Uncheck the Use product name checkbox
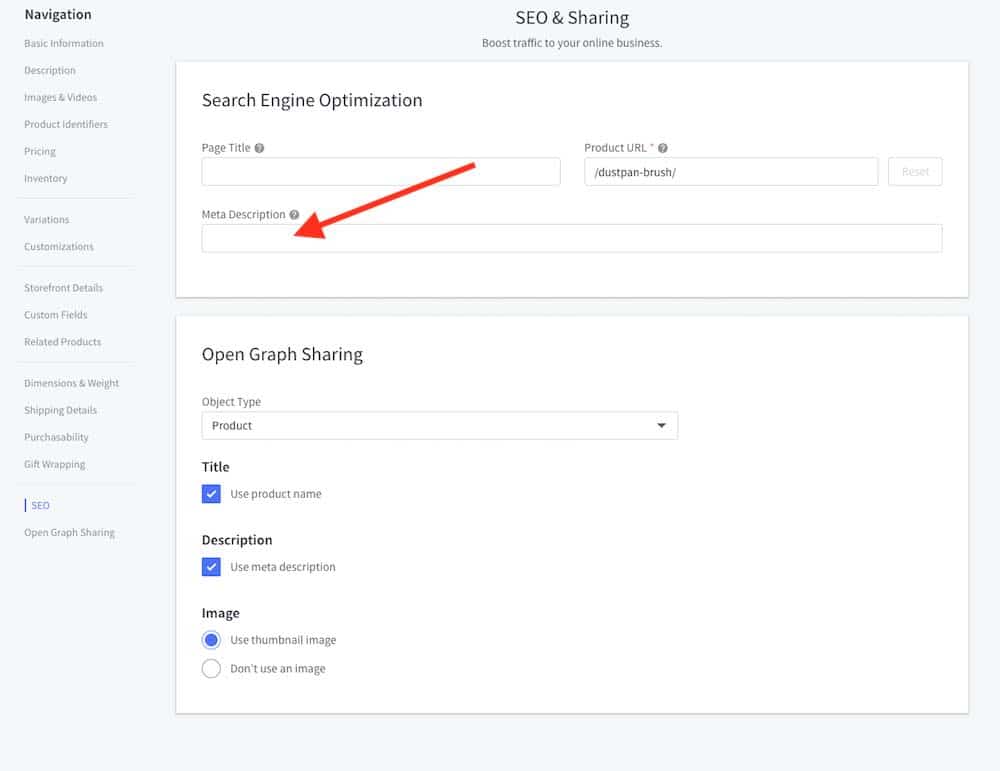The width and height of the screenshot is (1000, 771). coord(211,494)
